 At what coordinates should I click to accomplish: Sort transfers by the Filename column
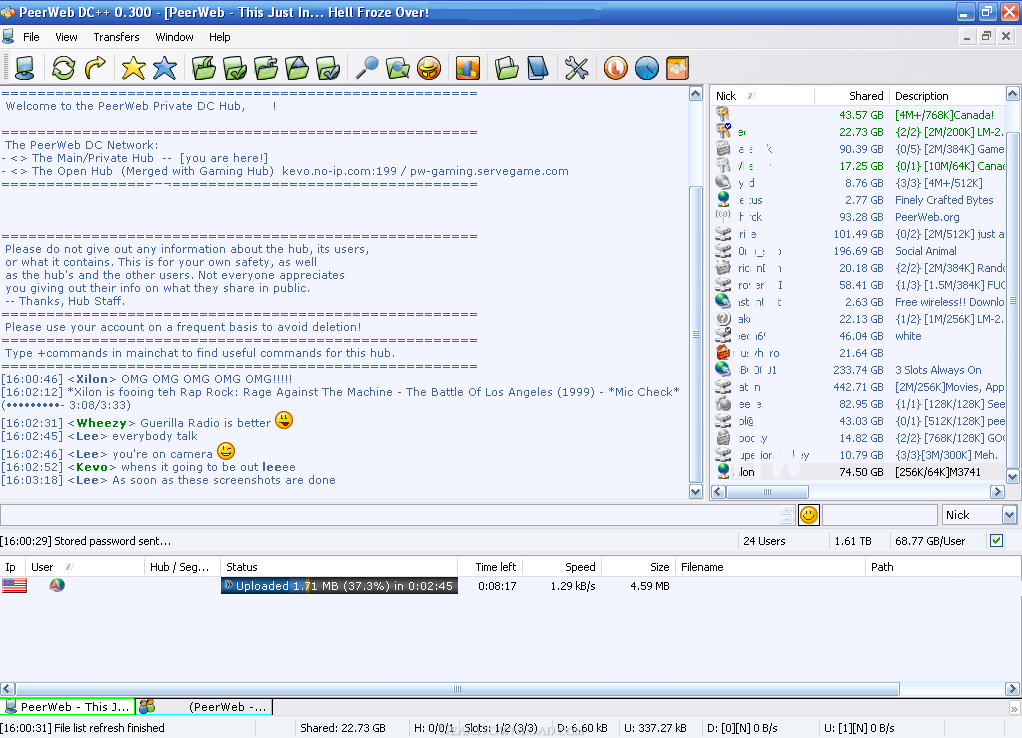770,567
